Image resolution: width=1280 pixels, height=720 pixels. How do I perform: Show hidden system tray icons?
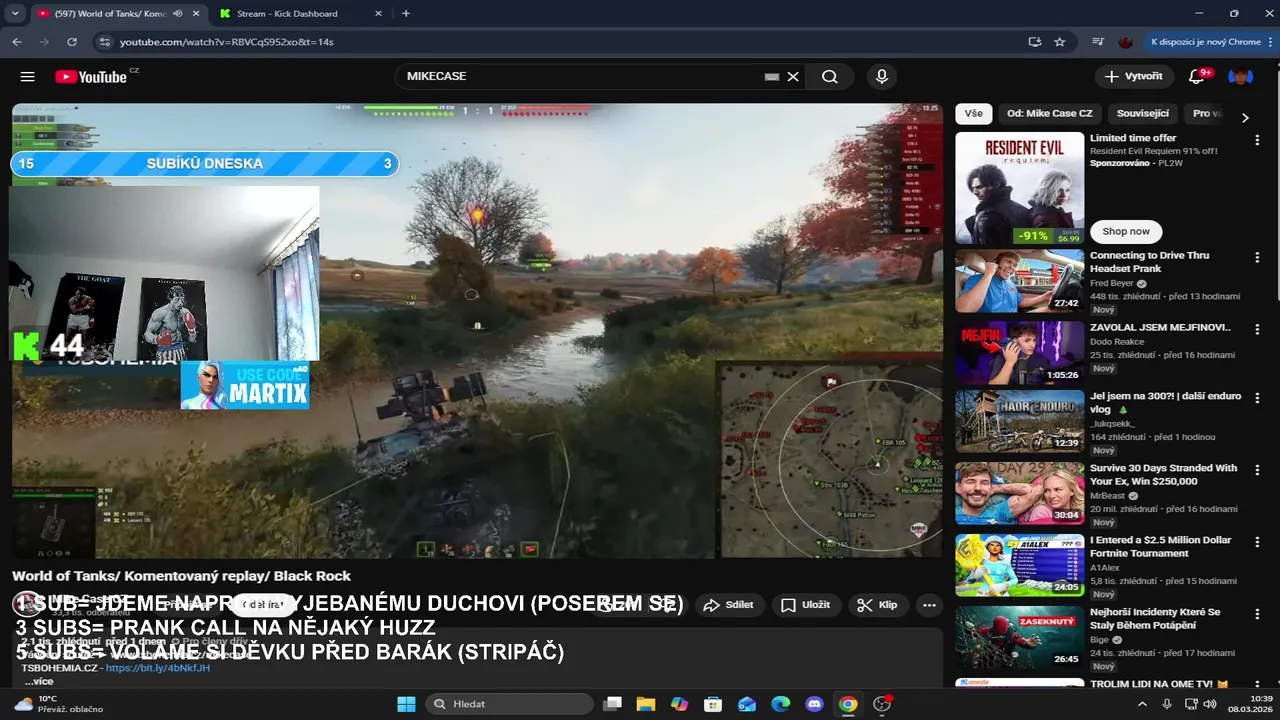[1142, 704]
